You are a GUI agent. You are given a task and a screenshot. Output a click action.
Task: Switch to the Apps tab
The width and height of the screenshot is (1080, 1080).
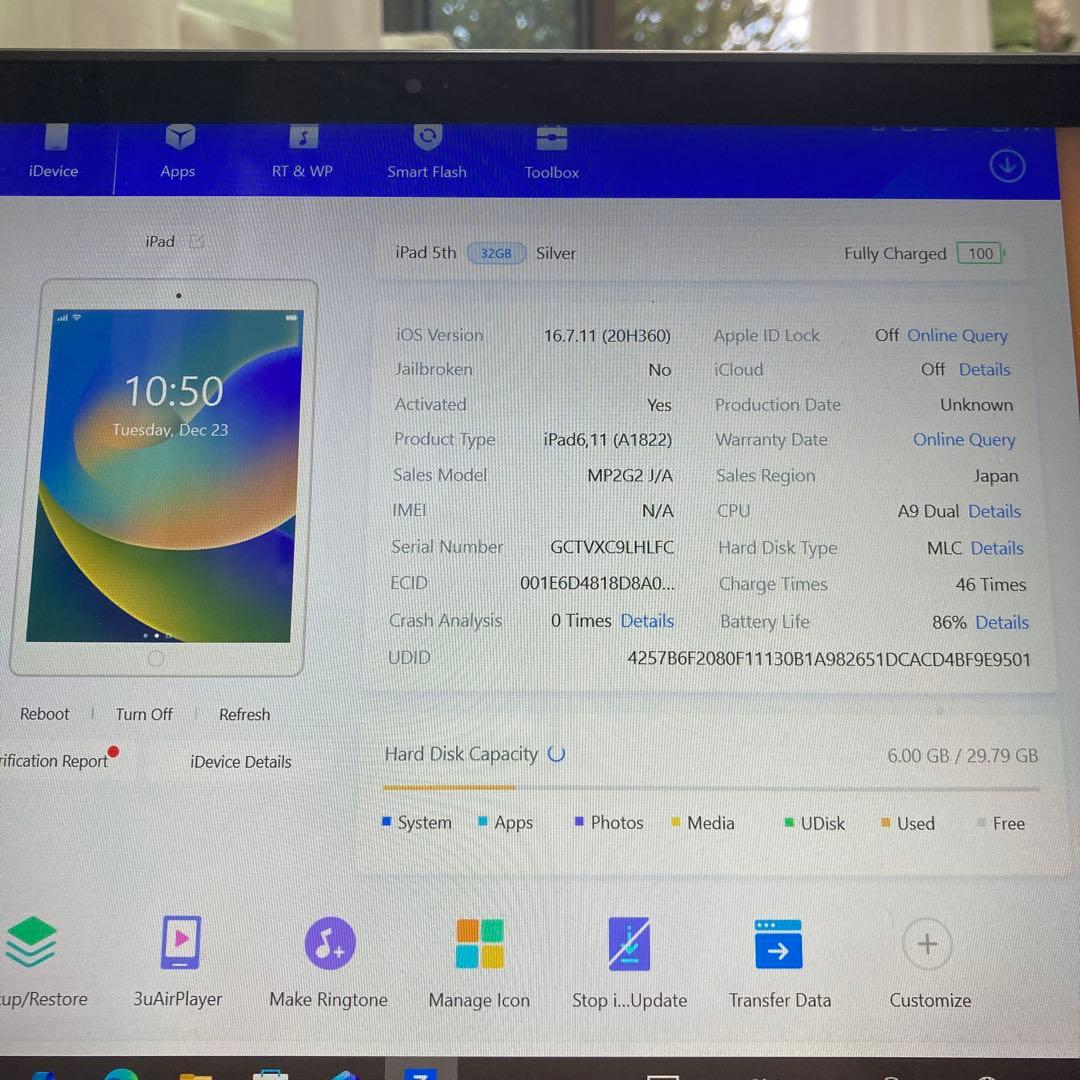178,150
